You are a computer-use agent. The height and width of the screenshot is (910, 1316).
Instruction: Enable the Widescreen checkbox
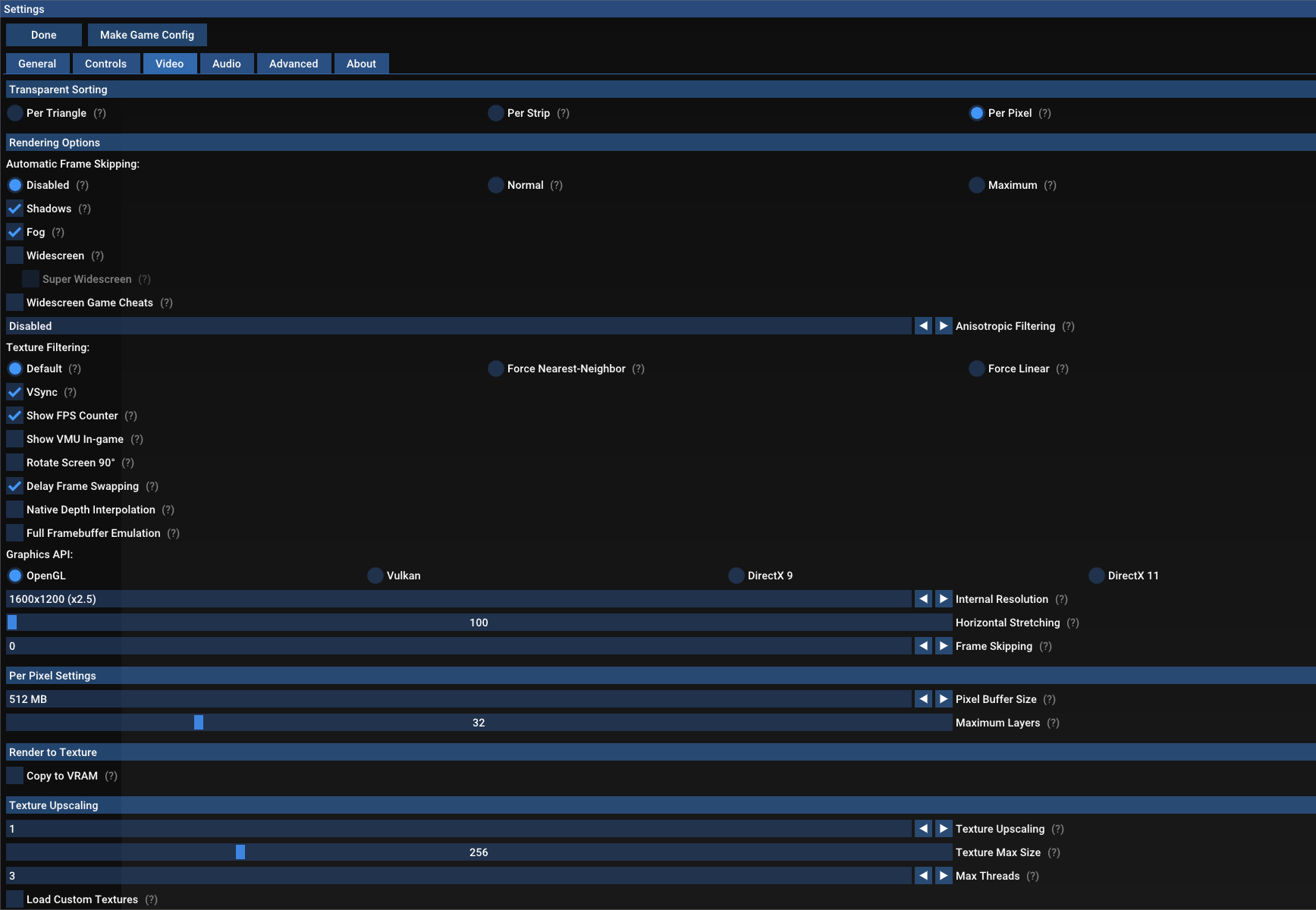[15, 256]
